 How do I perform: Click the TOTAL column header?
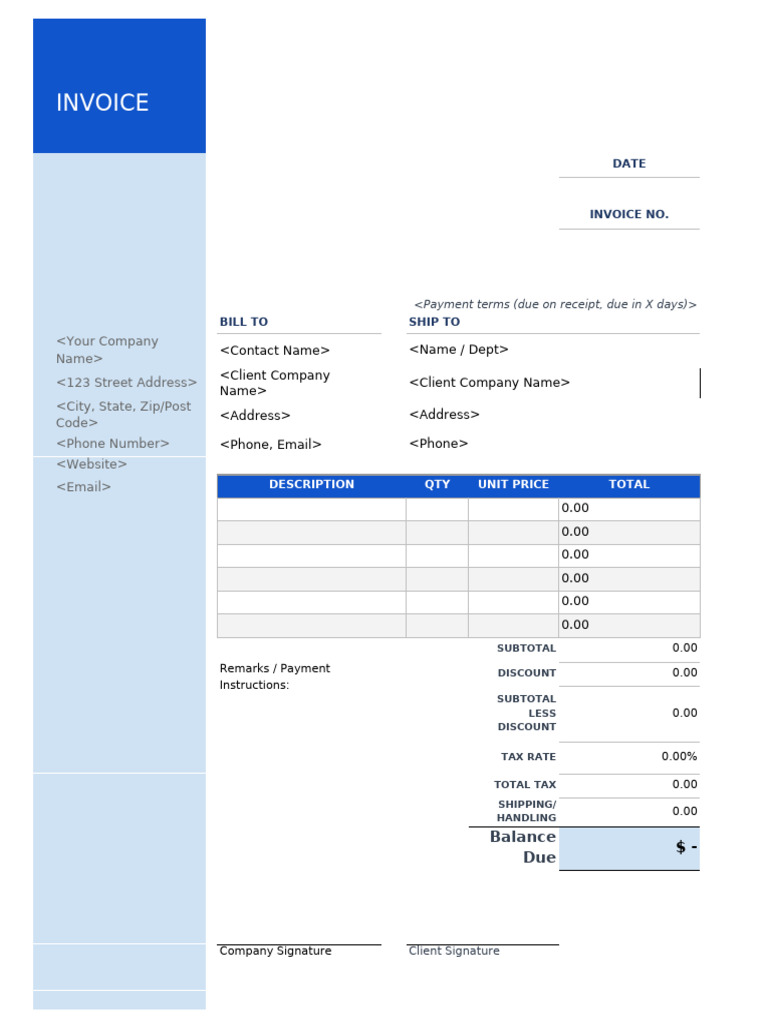[x=629, y=485]
